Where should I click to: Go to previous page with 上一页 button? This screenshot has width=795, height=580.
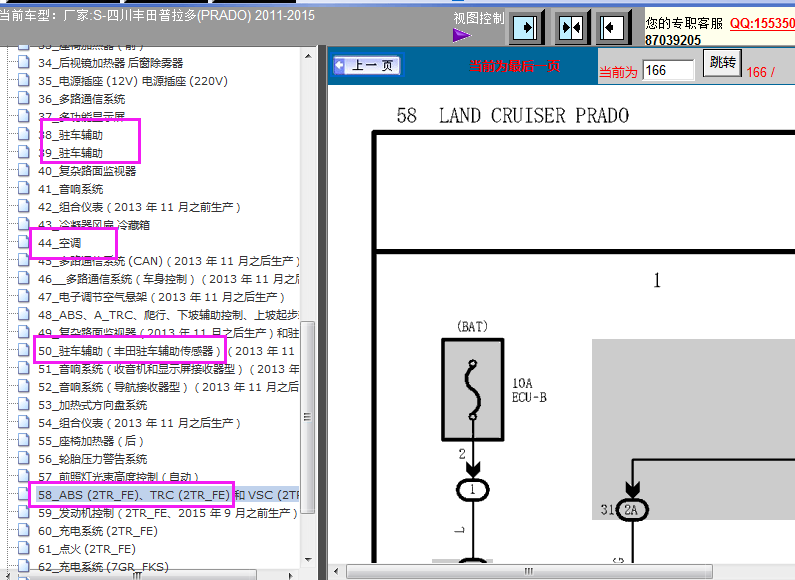367,65
